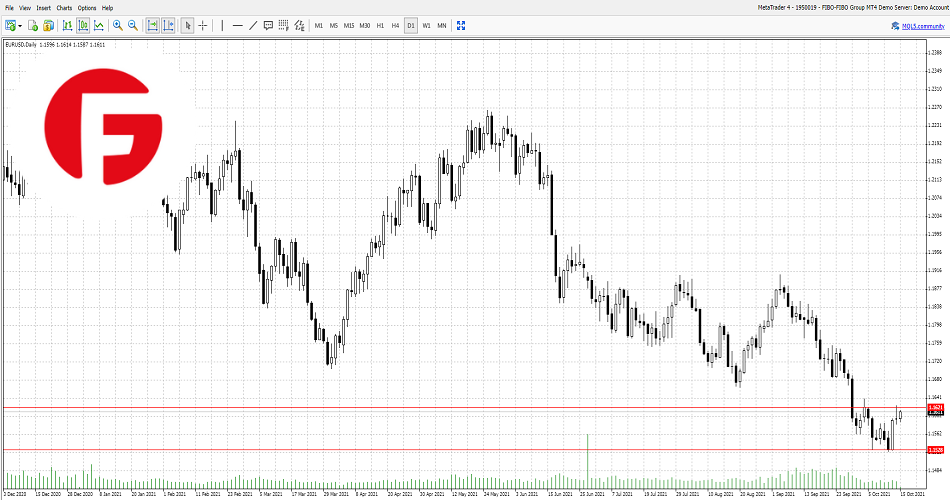
Task: Switch chart to candlestick mode
Action: tap(83, 25)
